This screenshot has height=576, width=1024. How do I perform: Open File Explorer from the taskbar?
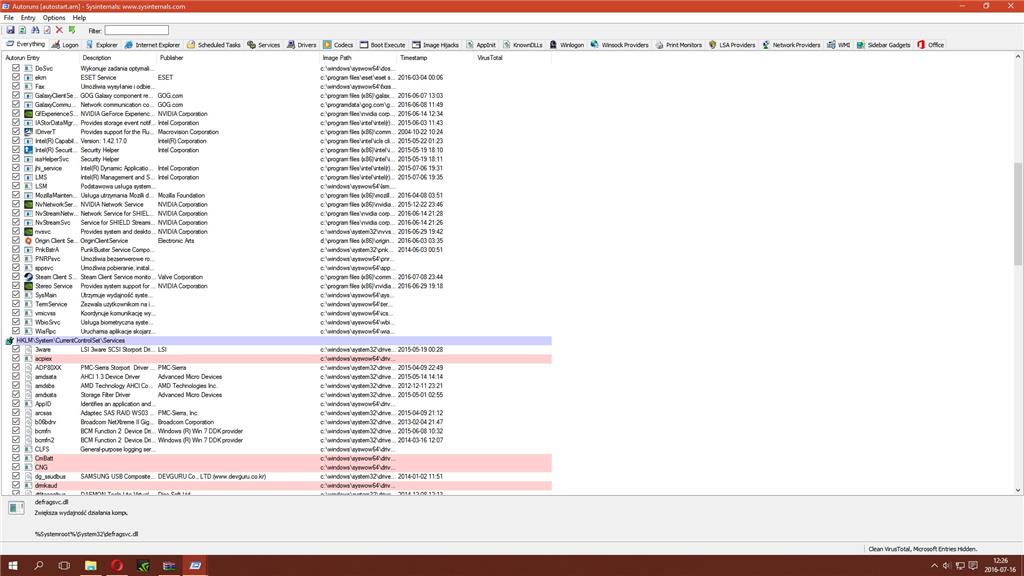point(91,566)
